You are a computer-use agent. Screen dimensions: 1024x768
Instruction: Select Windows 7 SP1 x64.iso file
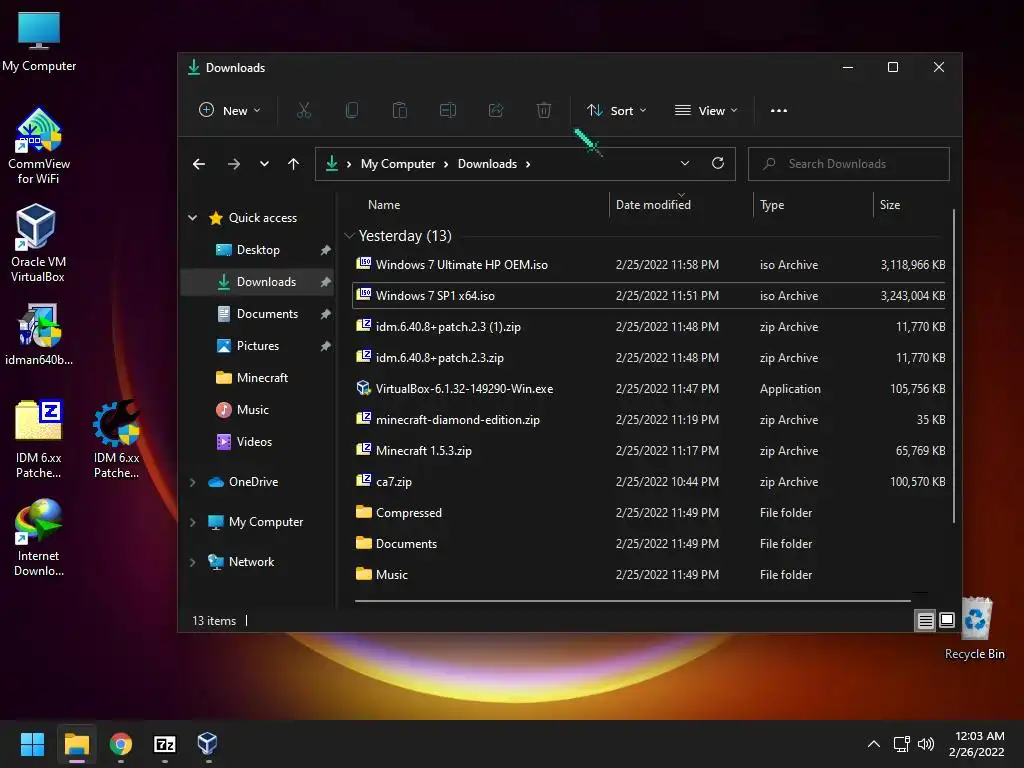(650, 296)
